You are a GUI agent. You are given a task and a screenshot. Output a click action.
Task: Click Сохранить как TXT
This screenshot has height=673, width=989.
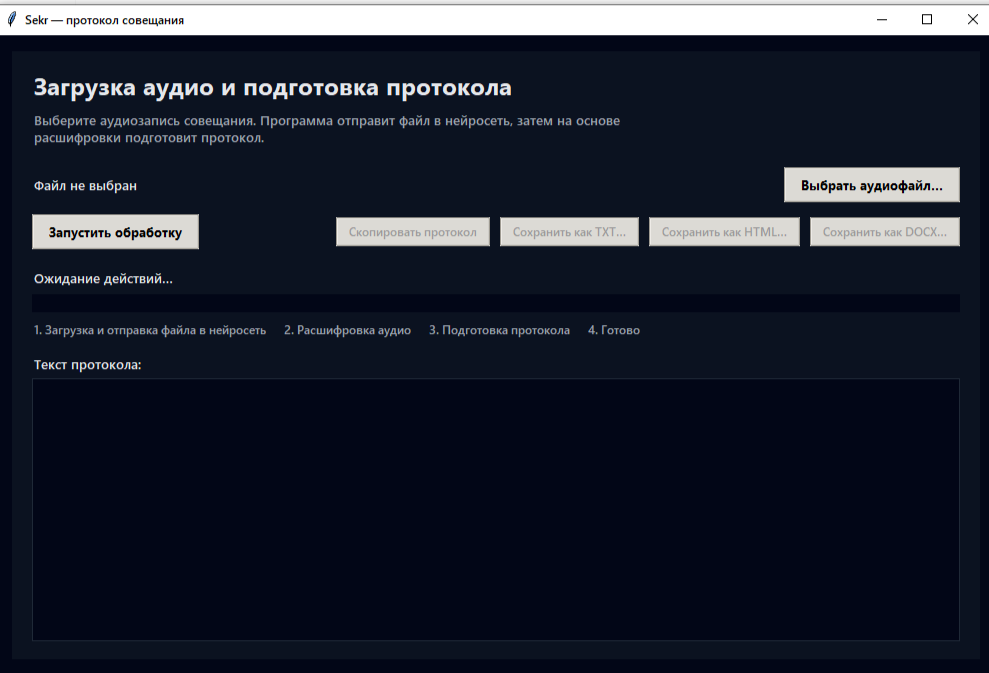click(569, 231)
